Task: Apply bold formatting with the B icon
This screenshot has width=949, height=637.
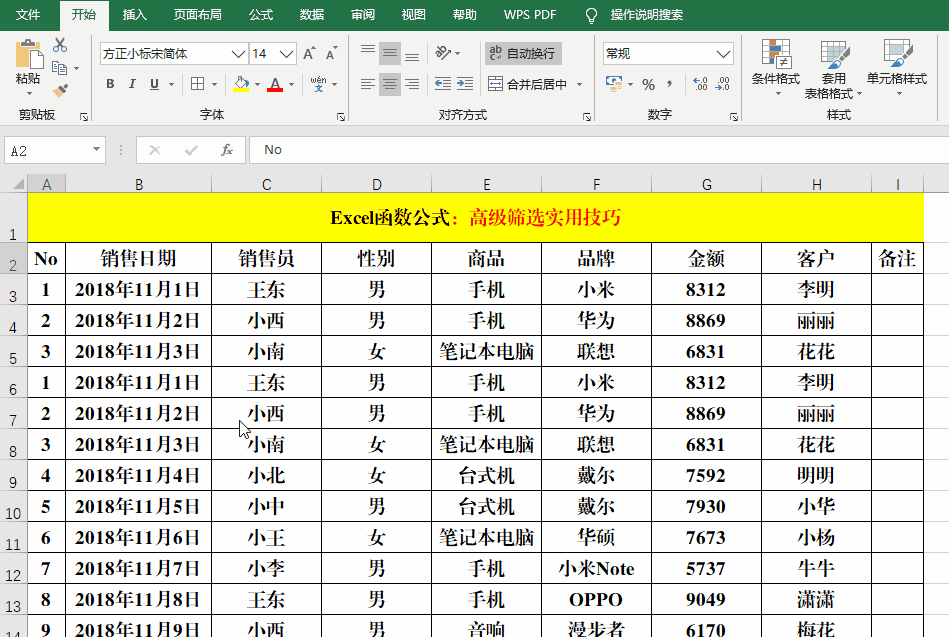Action: pyautogui.click(x=110, y=84)
